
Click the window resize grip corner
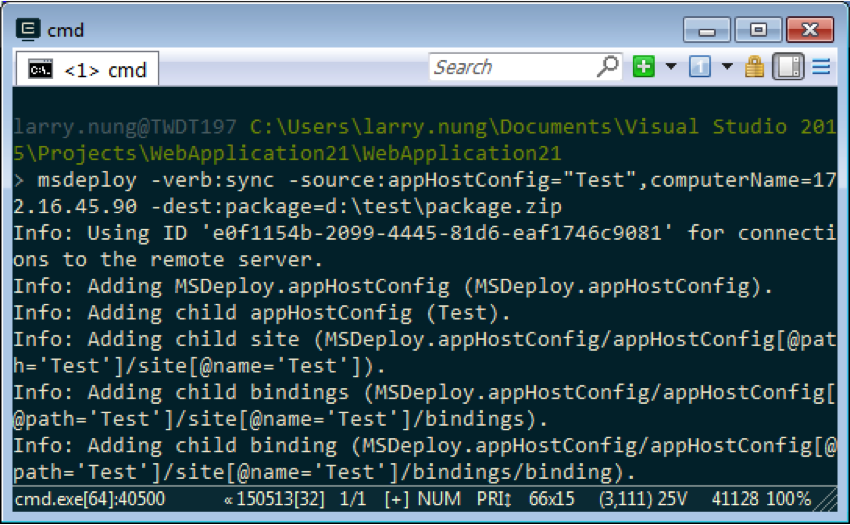click(x=827, y=500)
